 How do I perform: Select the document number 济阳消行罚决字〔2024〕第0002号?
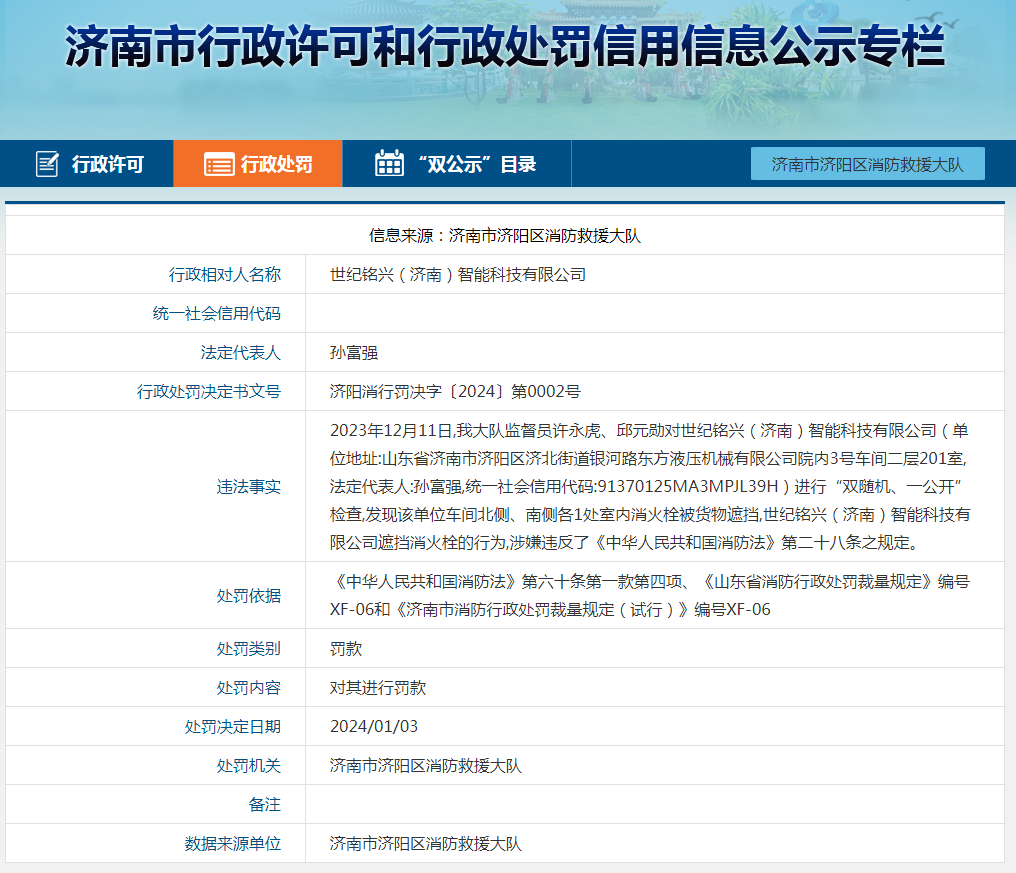click(455, 391)
